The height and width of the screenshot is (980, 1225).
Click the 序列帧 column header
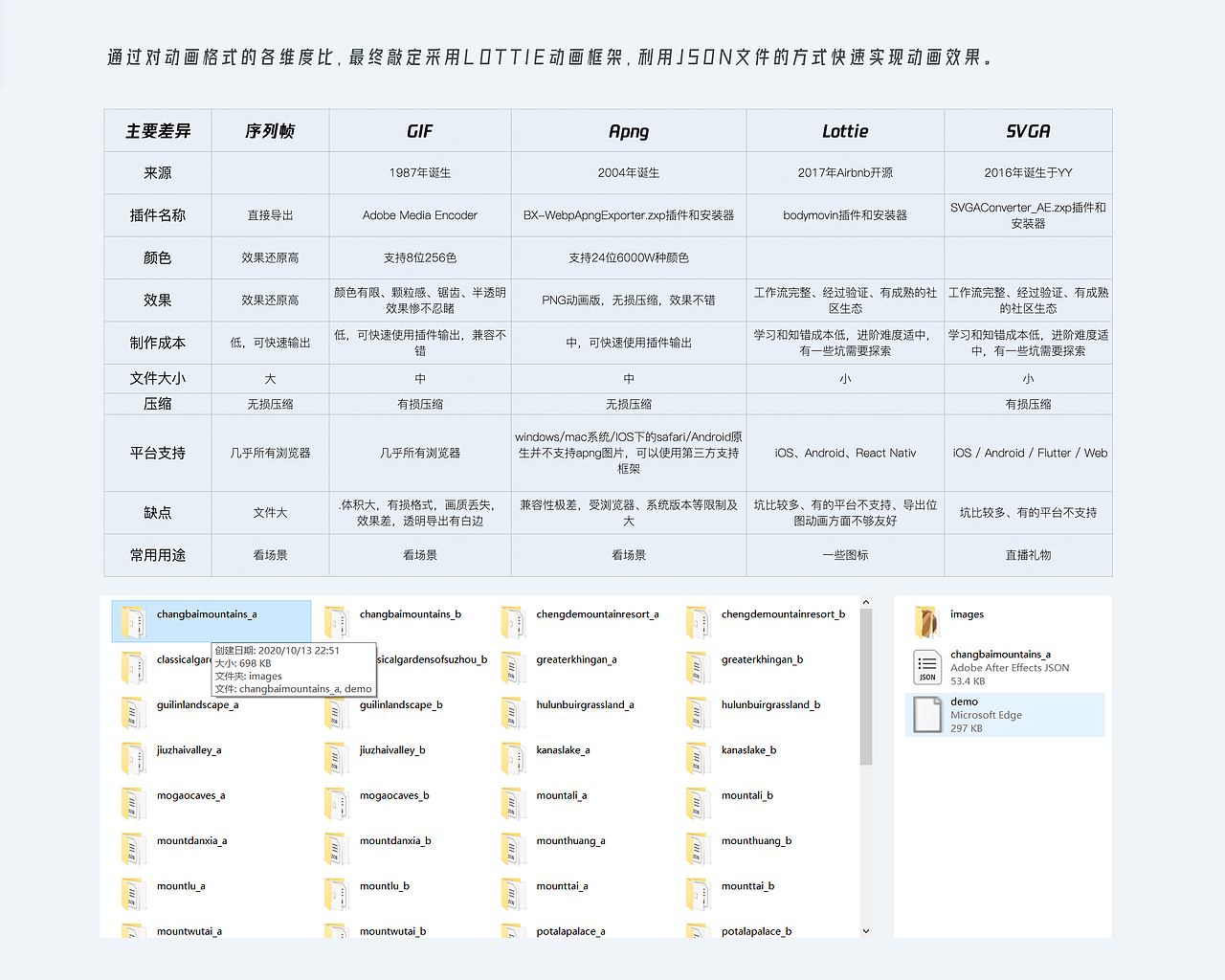click(270, 131)
